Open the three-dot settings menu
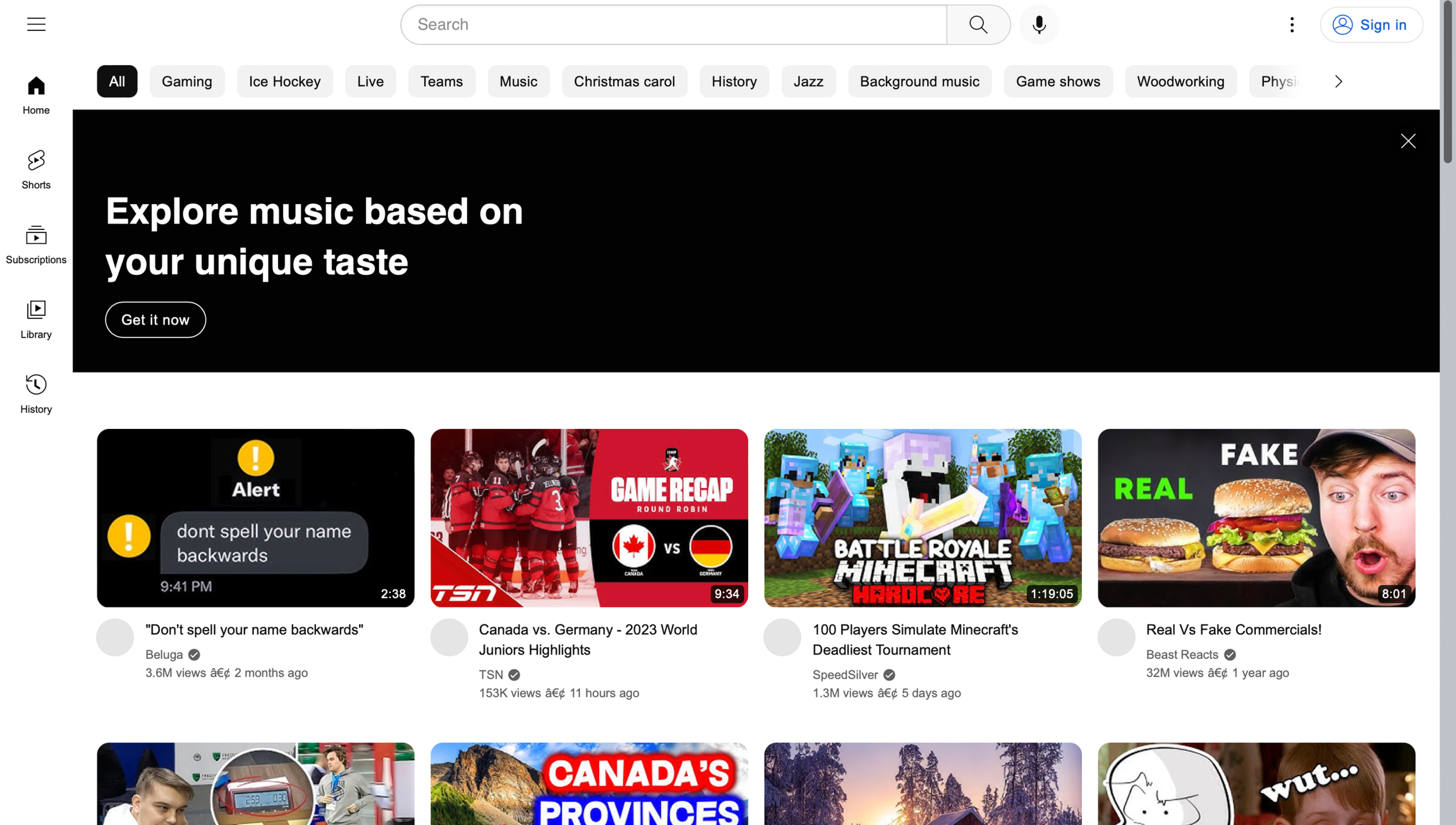Image resolution: width=1456 pixels, height=825 pixels. coord(1292,24)
